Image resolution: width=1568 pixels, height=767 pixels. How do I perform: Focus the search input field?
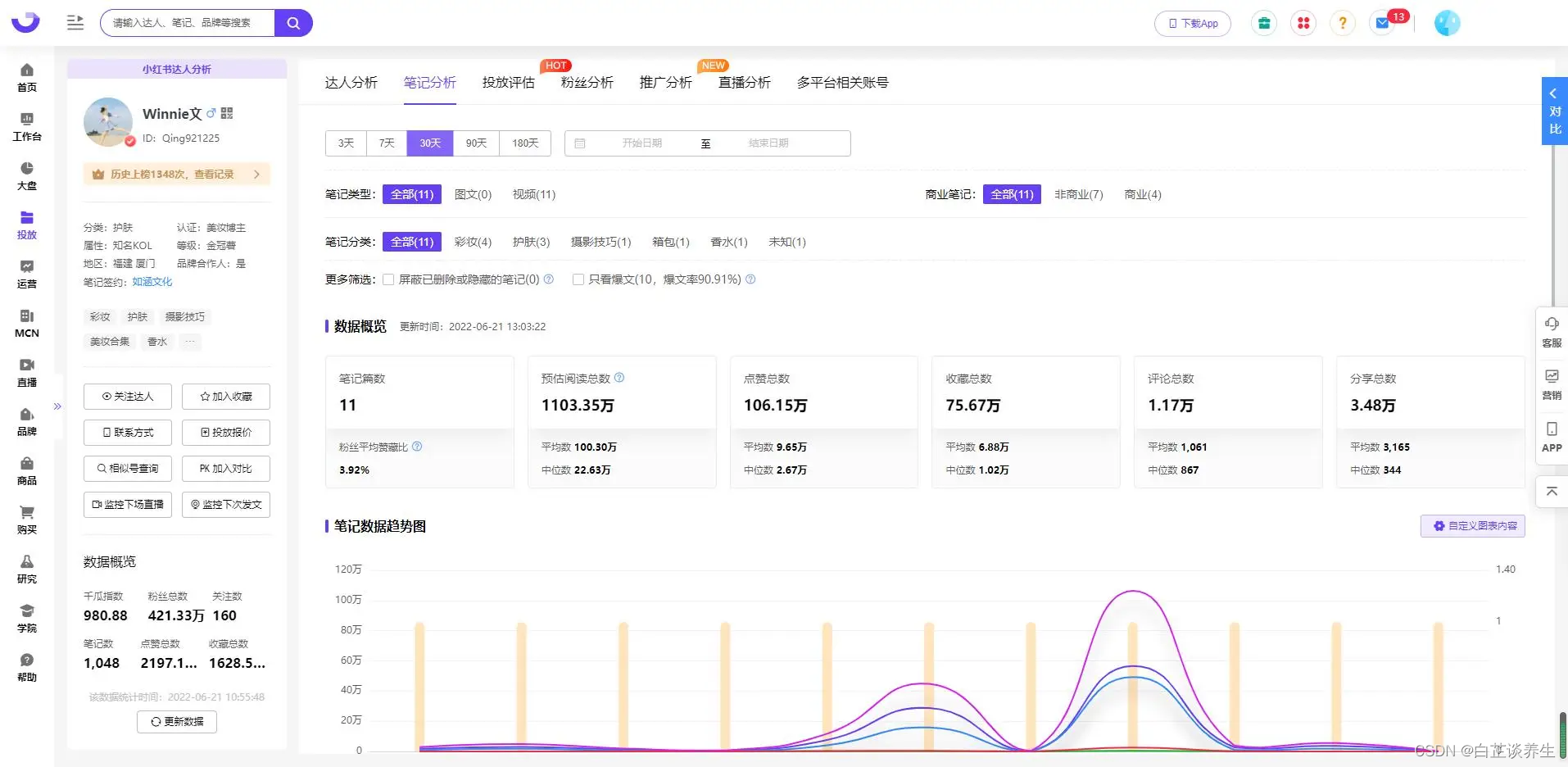[188, 23]
